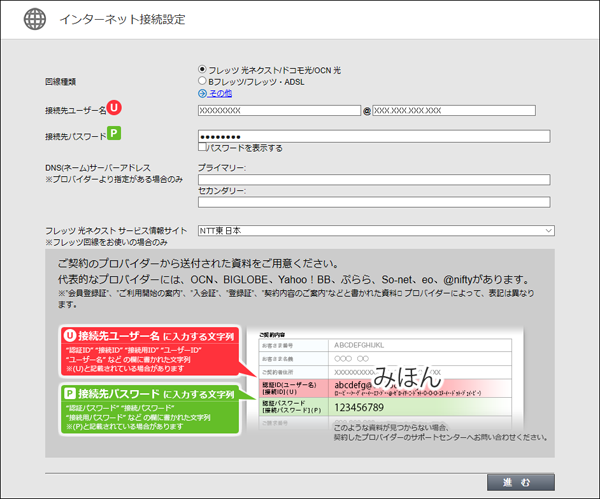This screenshot has height=499, width=600.
Task: Click the connection username input field
Action: point(278,111)
